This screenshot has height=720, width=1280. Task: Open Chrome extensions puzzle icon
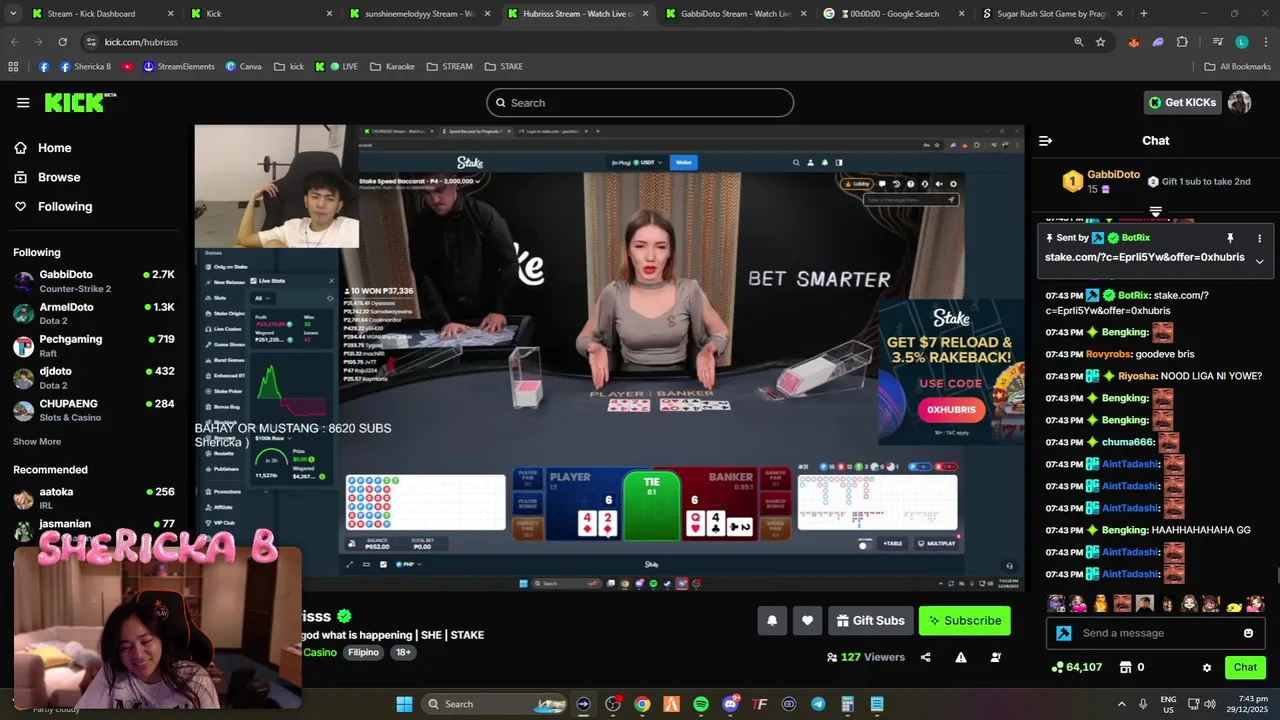tap(1182, 42)
